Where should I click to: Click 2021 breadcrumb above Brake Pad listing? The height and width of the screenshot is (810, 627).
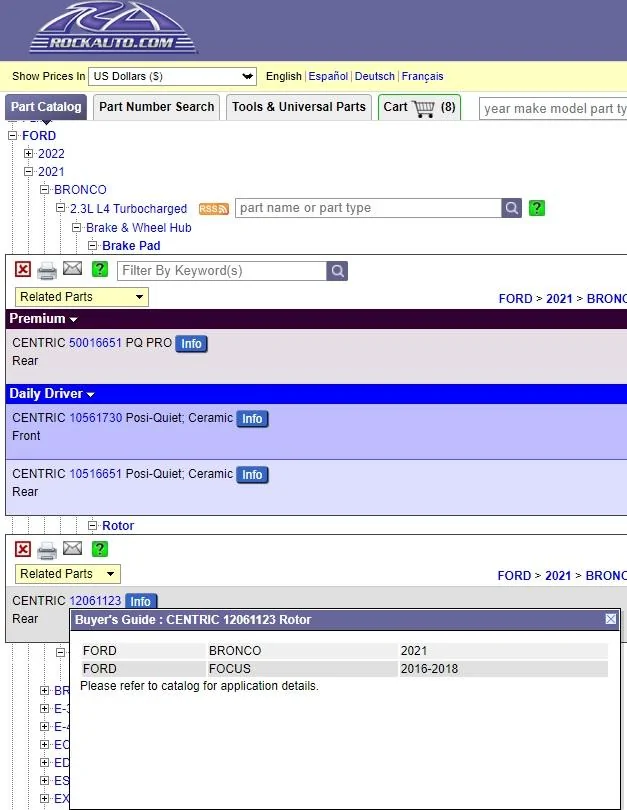tap(559, 299)
